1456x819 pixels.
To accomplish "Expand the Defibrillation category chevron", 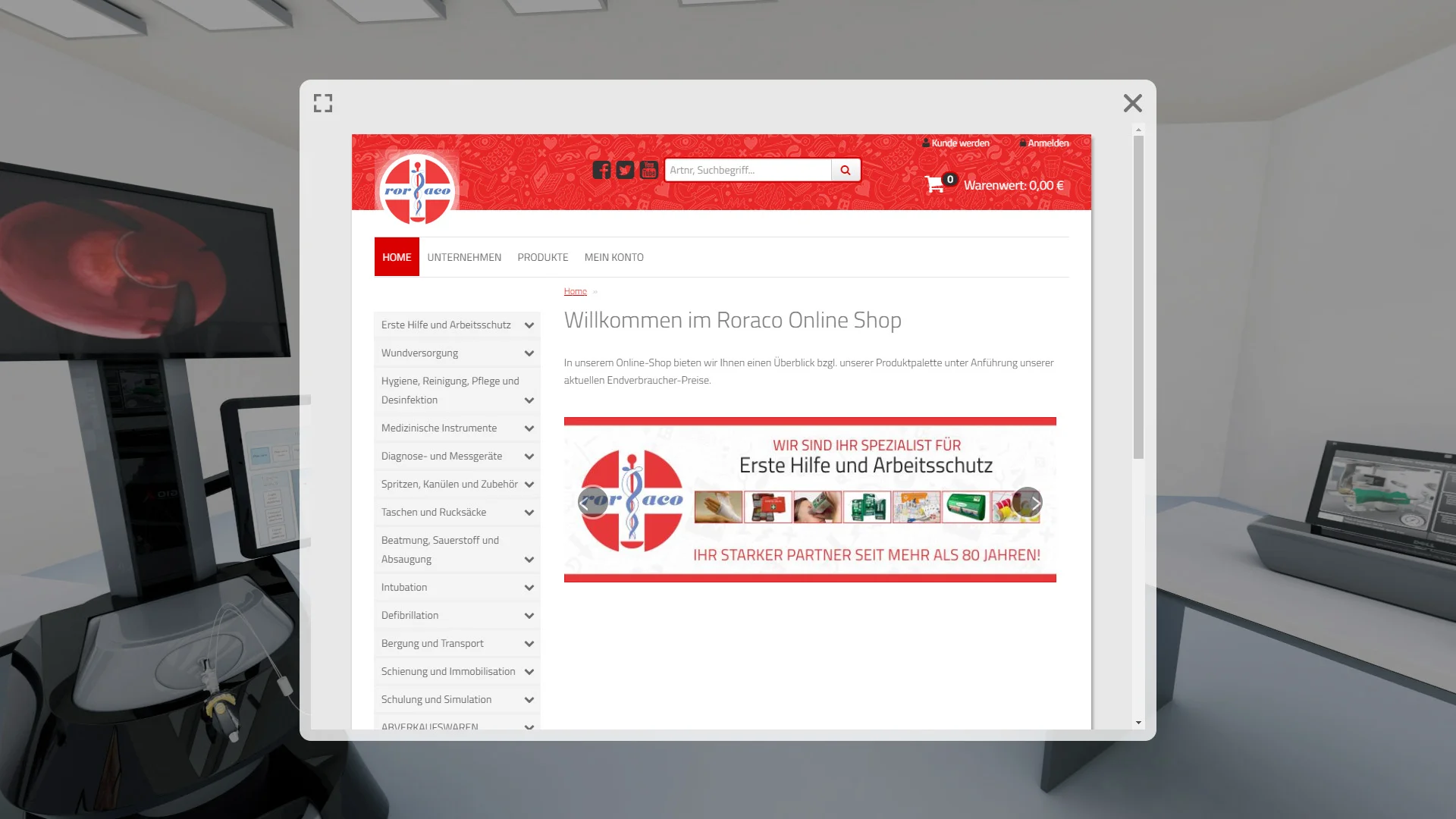I will pos(529,616).
